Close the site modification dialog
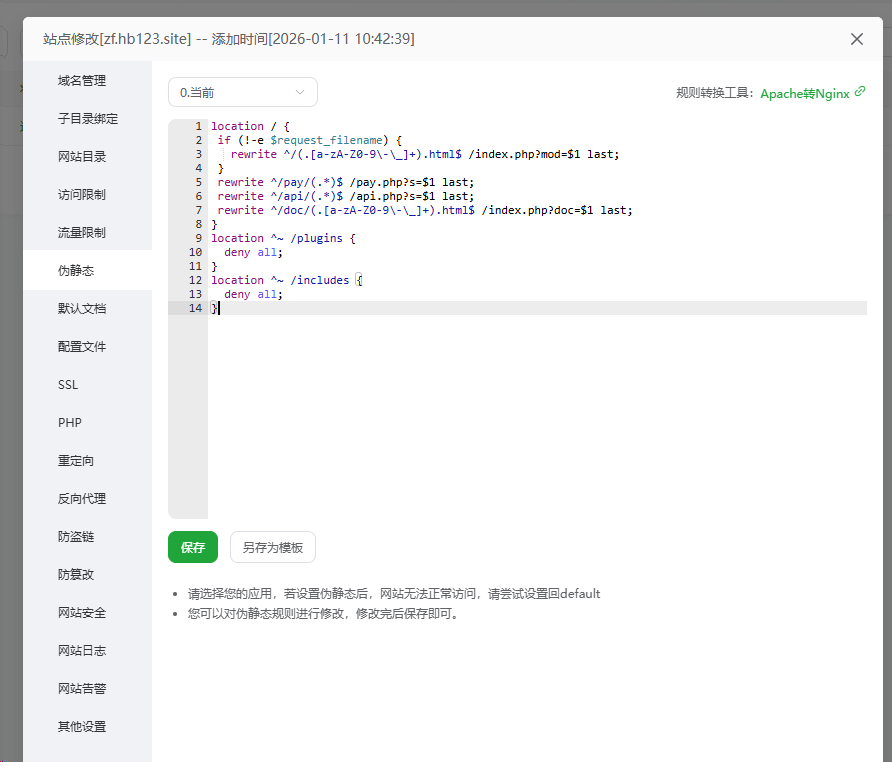 point(856,39)
